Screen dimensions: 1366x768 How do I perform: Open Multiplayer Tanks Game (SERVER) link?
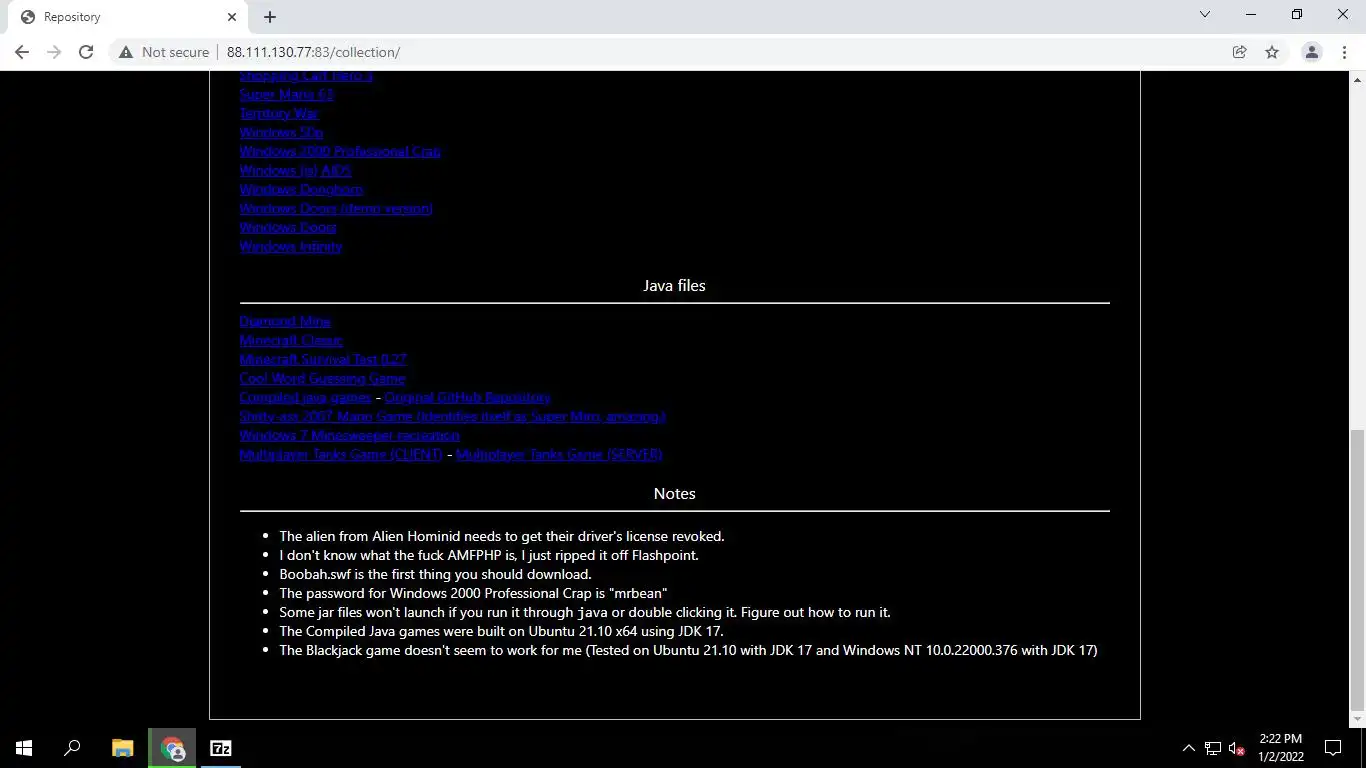click(559, 454)
